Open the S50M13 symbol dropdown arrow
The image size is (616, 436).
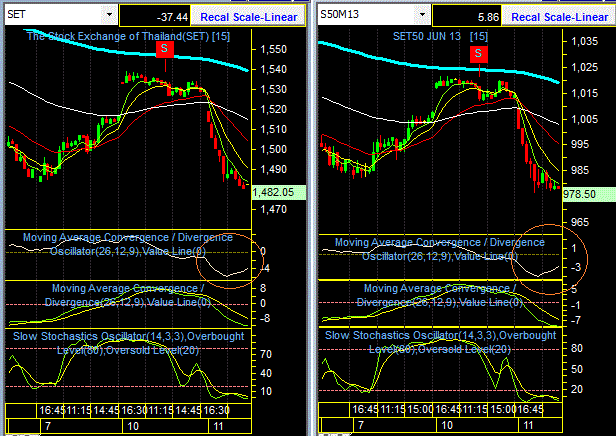click(422, 15)
